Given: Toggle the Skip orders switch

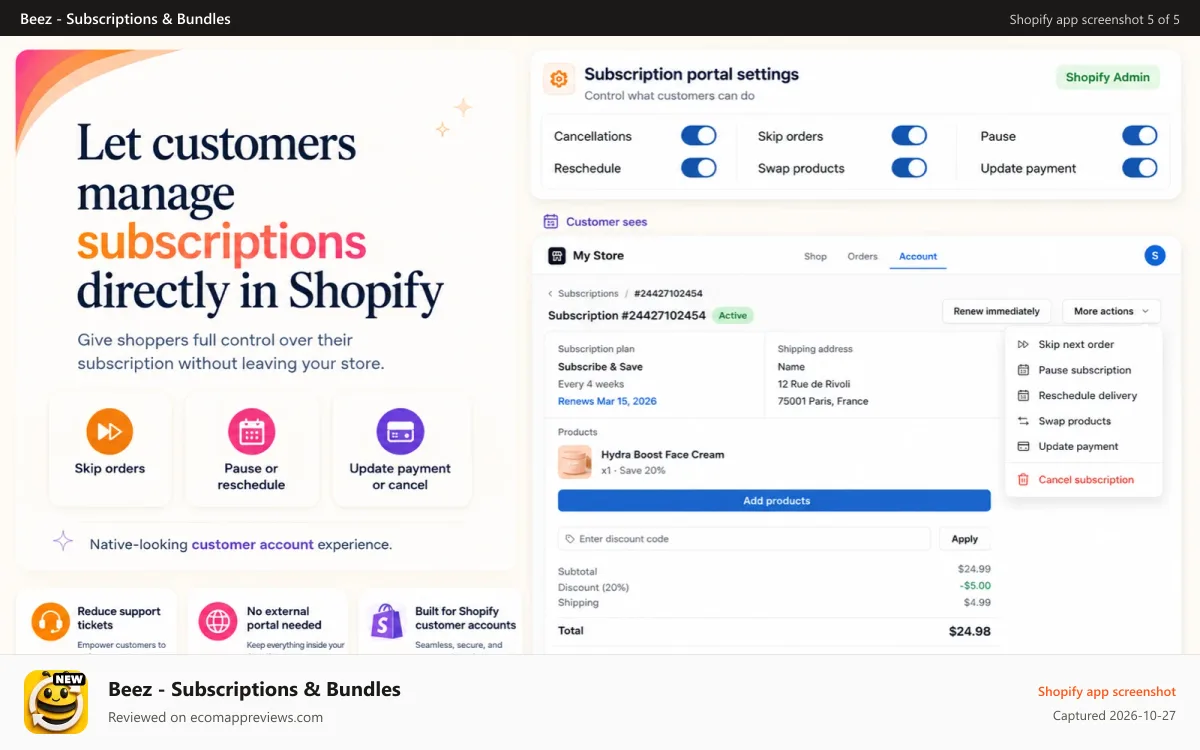Looking at the screenshot, I should click(x=909, y=136).
